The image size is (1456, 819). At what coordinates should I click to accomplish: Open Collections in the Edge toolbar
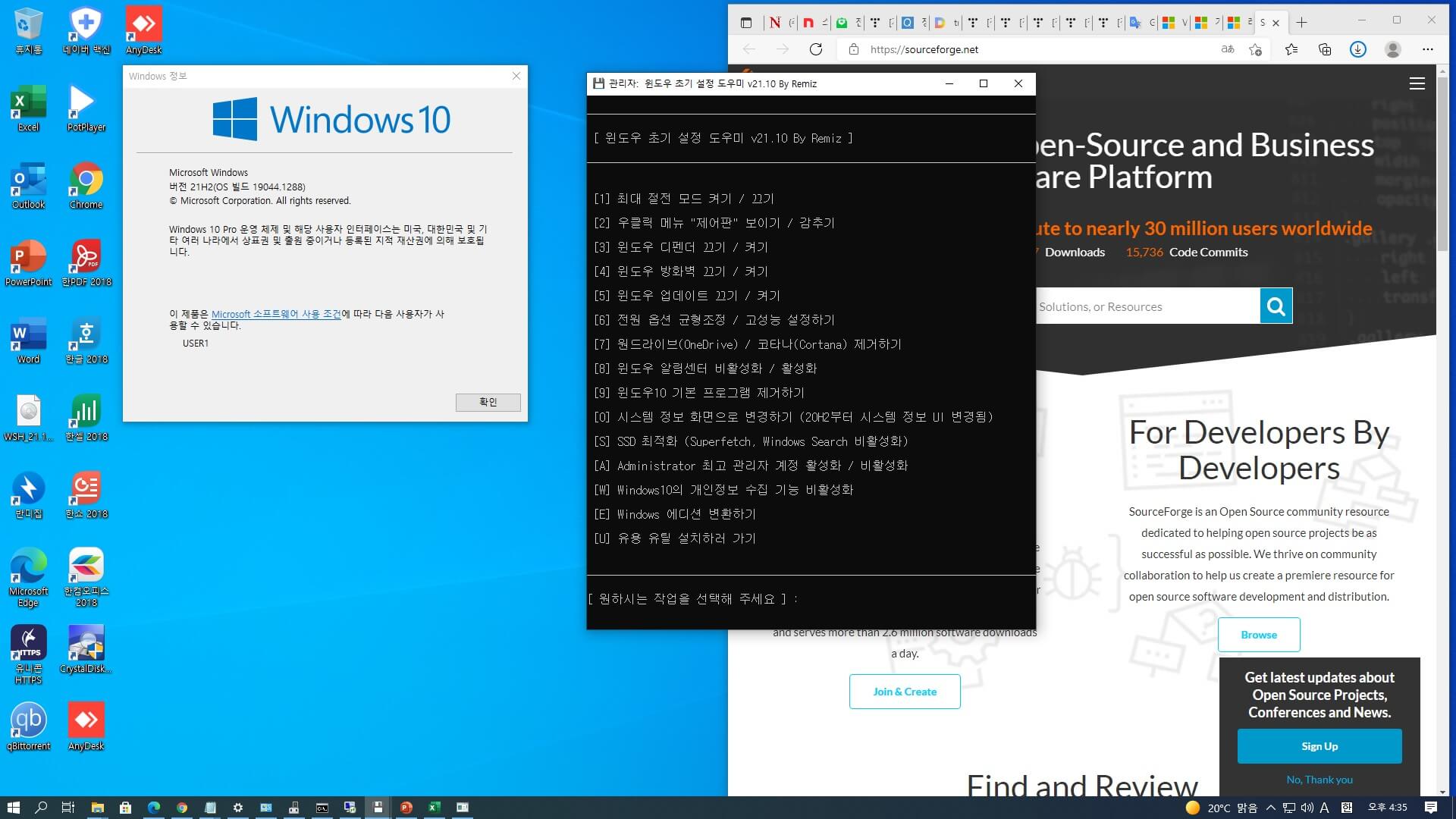click(1325, 49)
